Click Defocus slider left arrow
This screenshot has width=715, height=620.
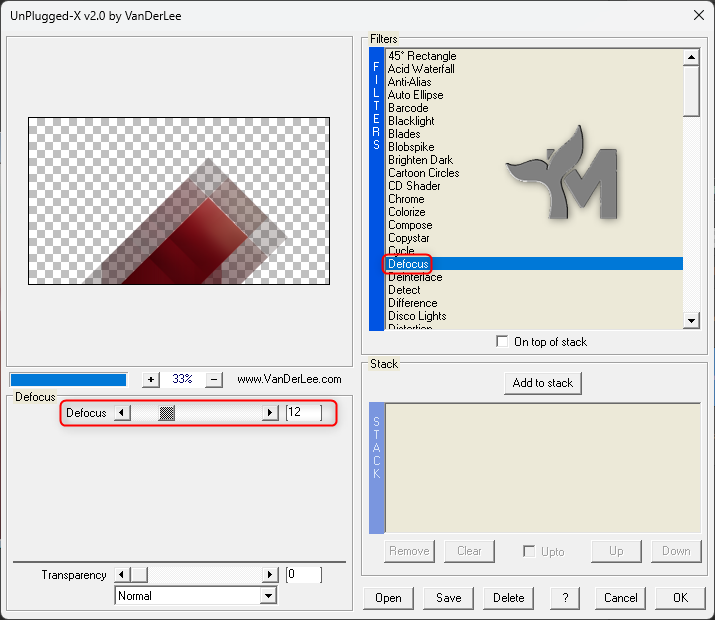click(122, 413)
